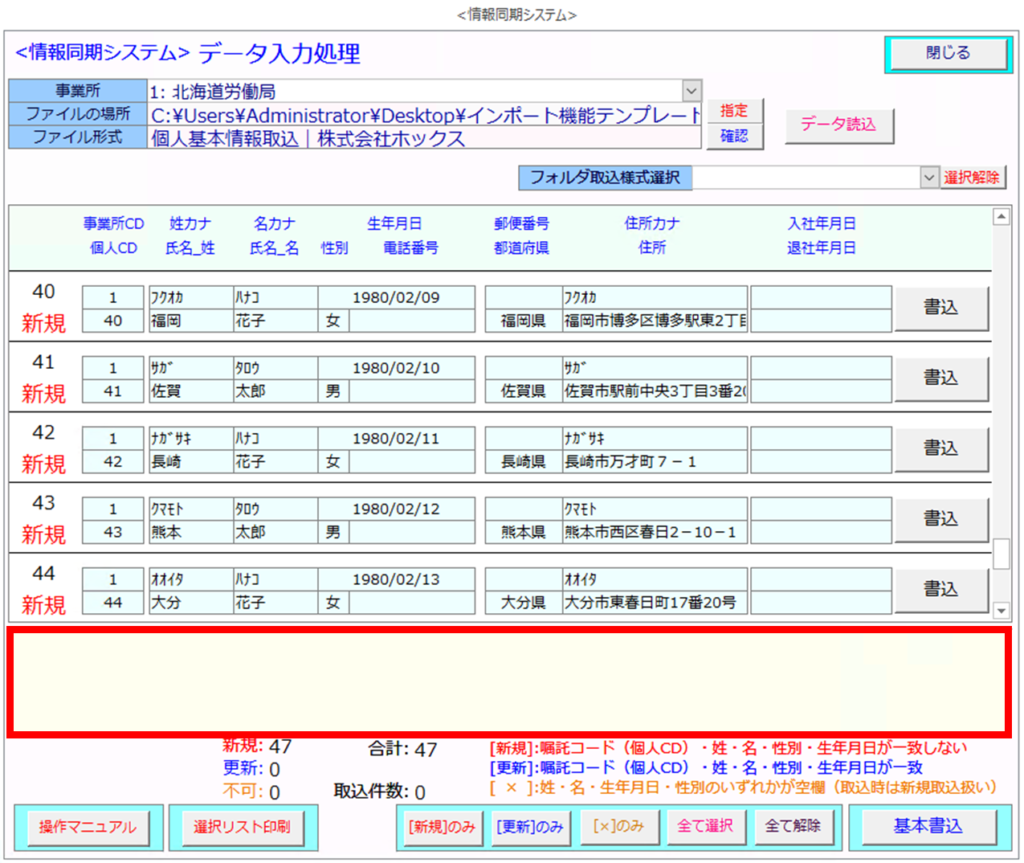The image size is (1024, 863).
Task: Open the 操作マニュアル
Action: click(x=87, y=827)
